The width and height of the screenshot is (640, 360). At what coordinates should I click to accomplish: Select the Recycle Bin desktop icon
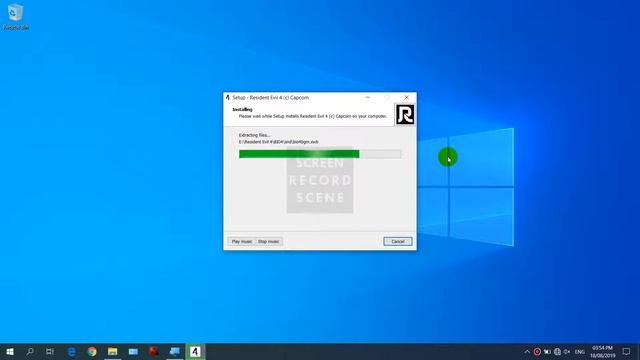[x=16, y=17]
